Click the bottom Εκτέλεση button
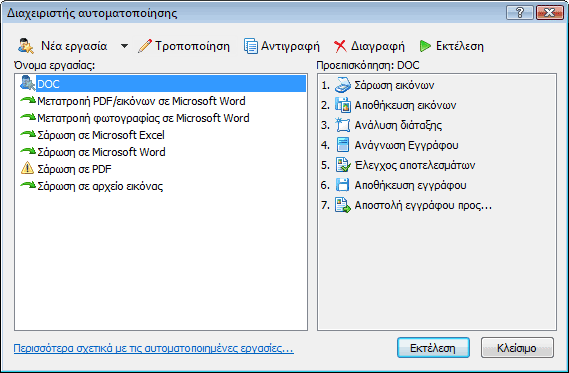Image resolution: width=569 pixels, height=373 pixels. [x=433, y=348]
